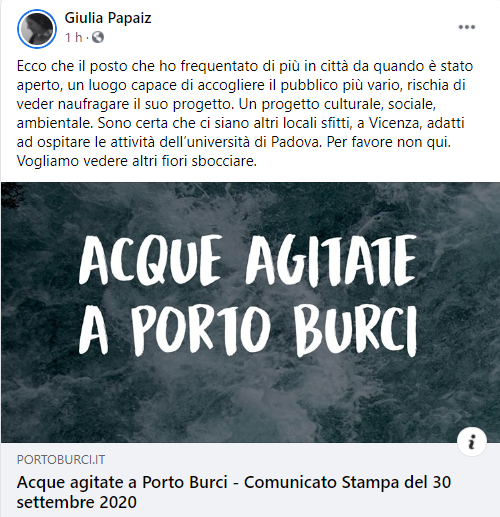The width and height of the screenshot is (500, 517).
Task: Open the stormy water preview image
Action: pos(250,312)
